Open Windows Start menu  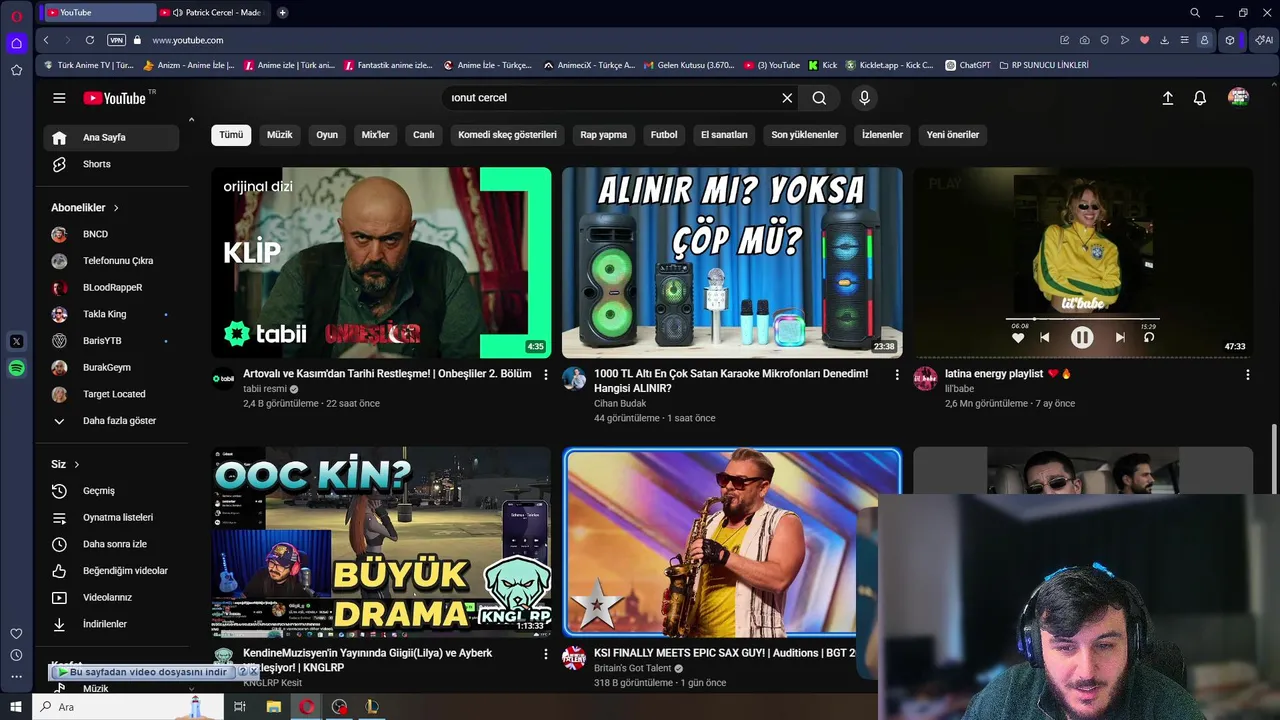(x=16, y=707)
